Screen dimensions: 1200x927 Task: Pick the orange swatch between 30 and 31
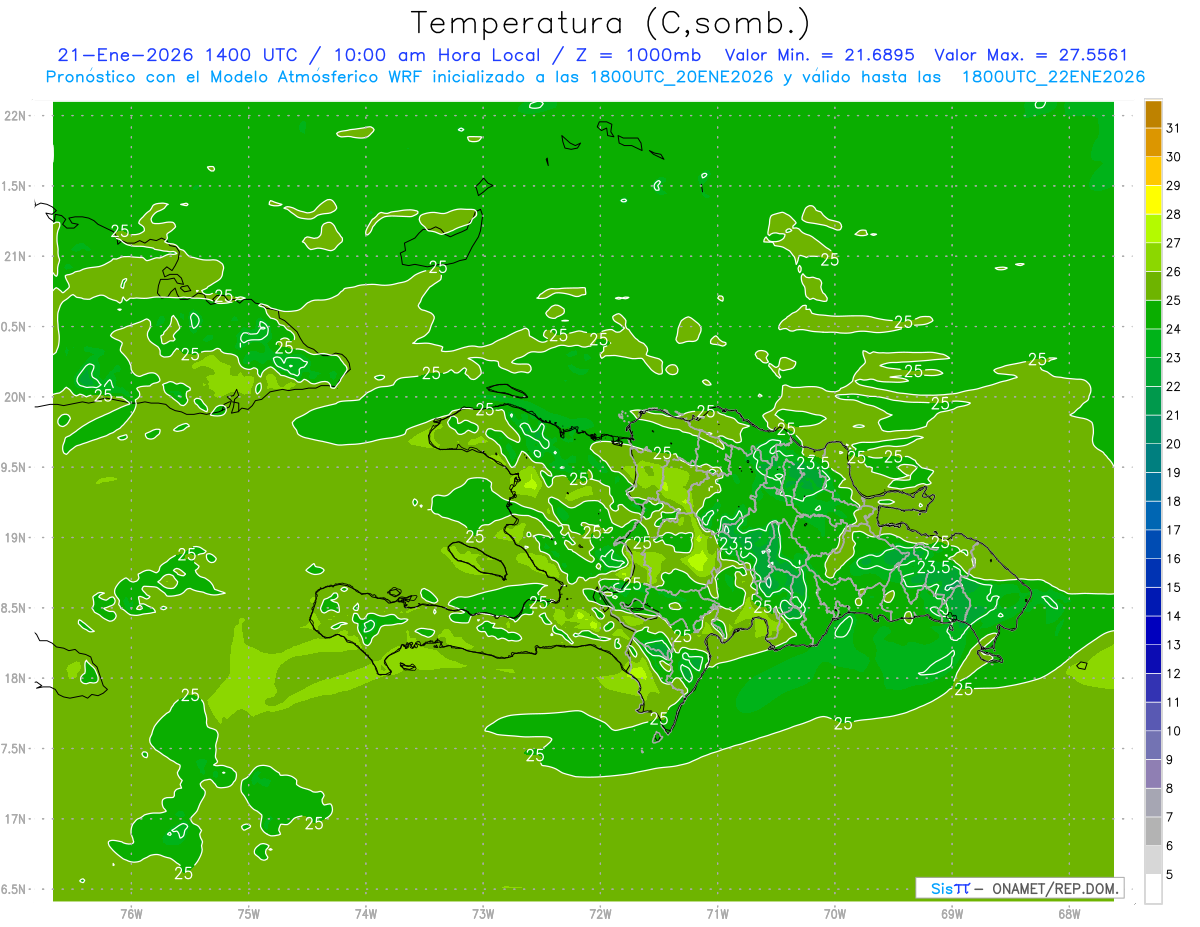(x=1153, y=142)
